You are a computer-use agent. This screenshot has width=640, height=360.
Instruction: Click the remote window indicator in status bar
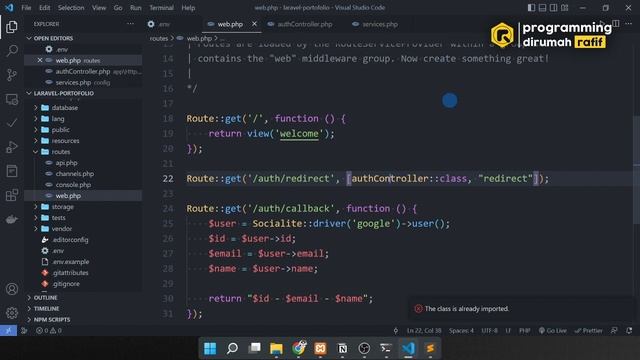click(x=8, y=331)
